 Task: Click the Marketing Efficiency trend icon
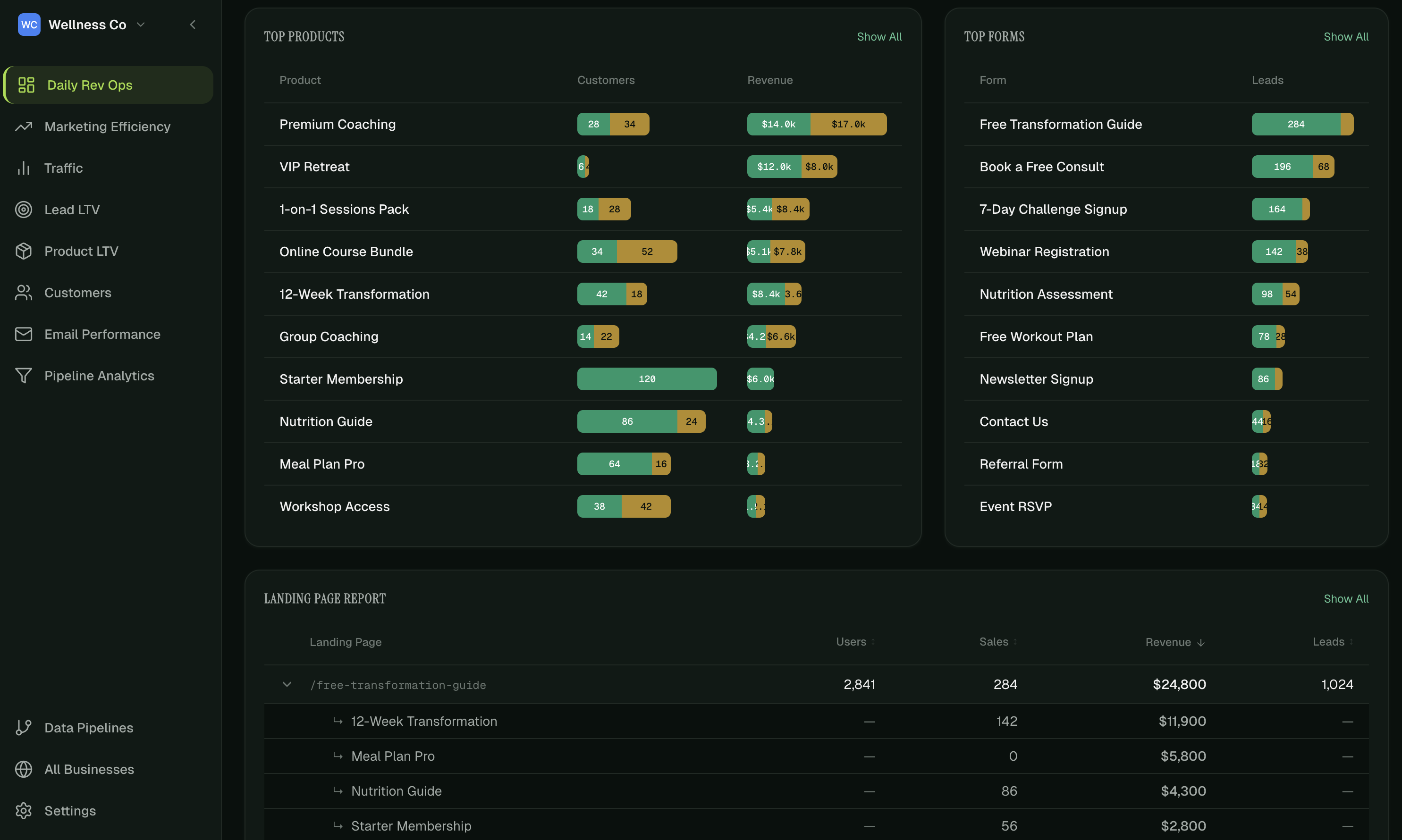(23, 127)
